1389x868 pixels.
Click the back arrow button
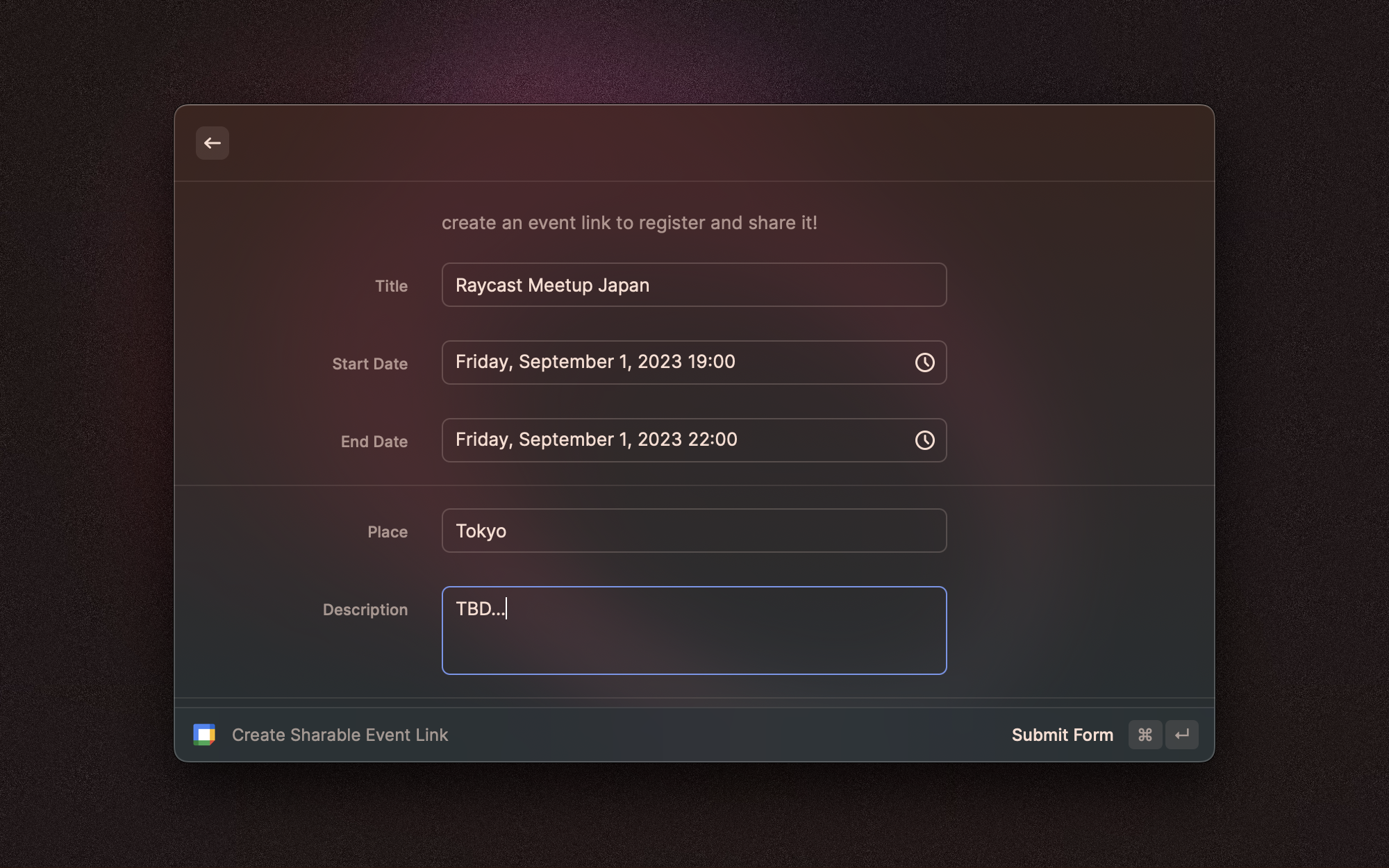point(213,143)
